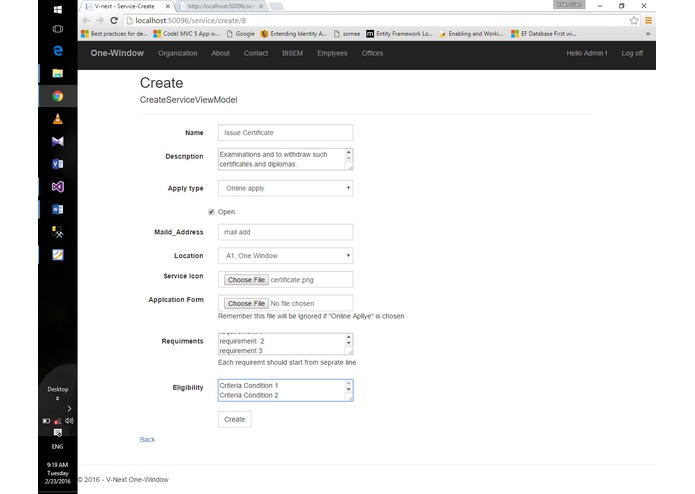Open the Google bookmark

(240, 34)
